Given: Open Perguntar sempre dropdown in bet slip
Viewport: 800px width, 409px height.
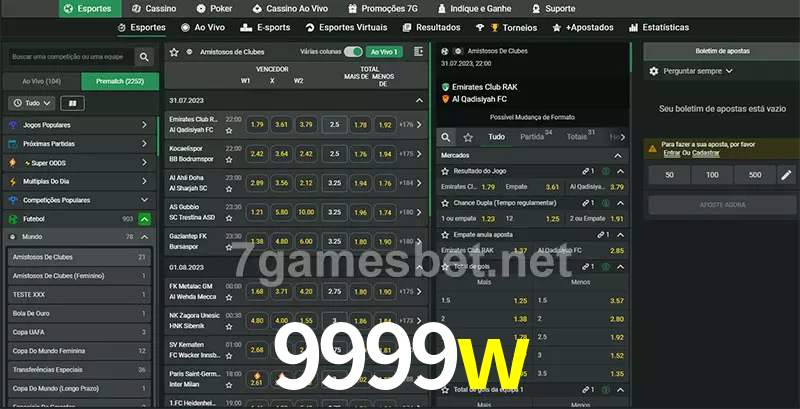Looking at the screenshot, I should (x=698, y=71).
